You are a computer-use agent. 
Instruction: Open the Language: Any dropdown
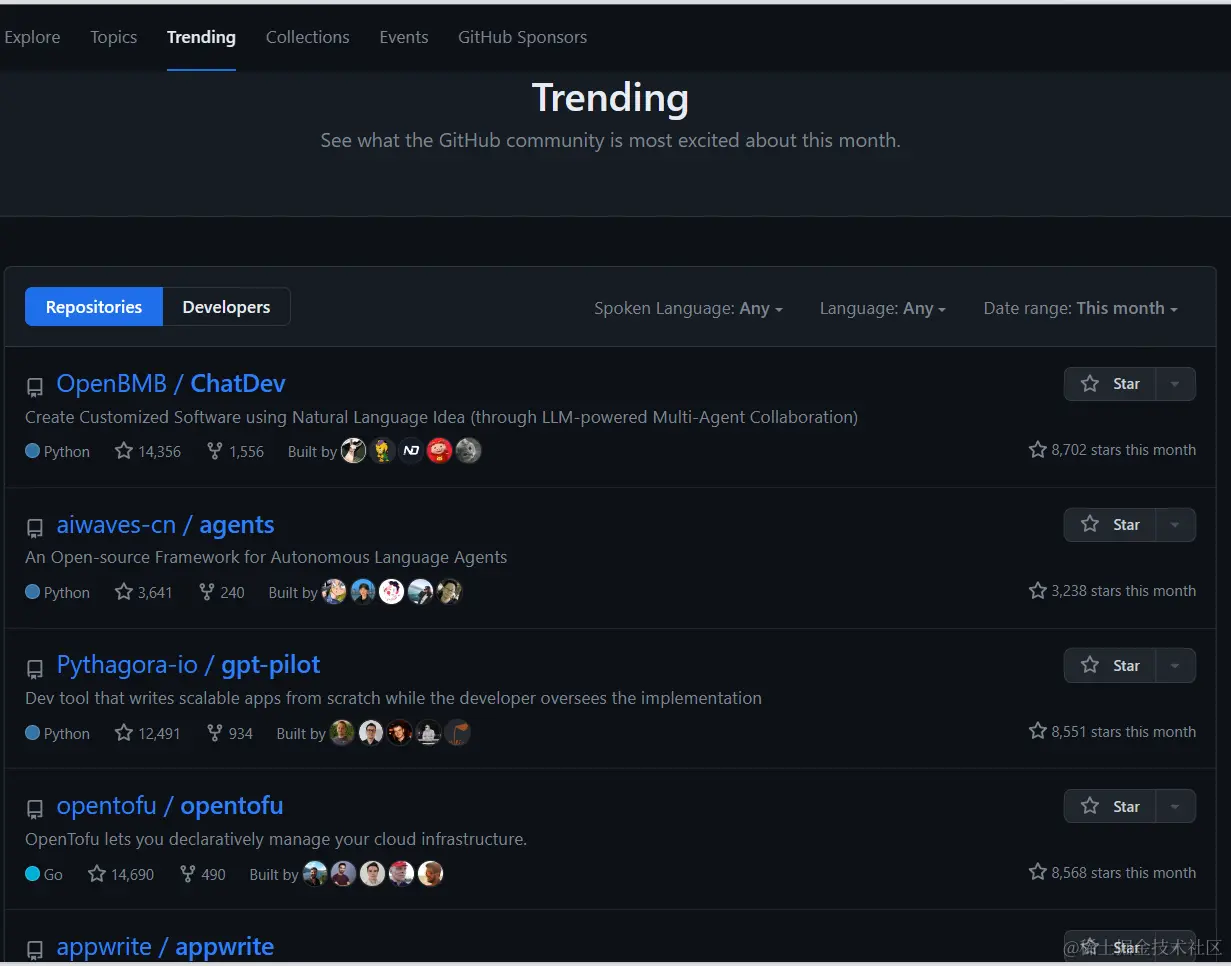[x=882, y=308]
